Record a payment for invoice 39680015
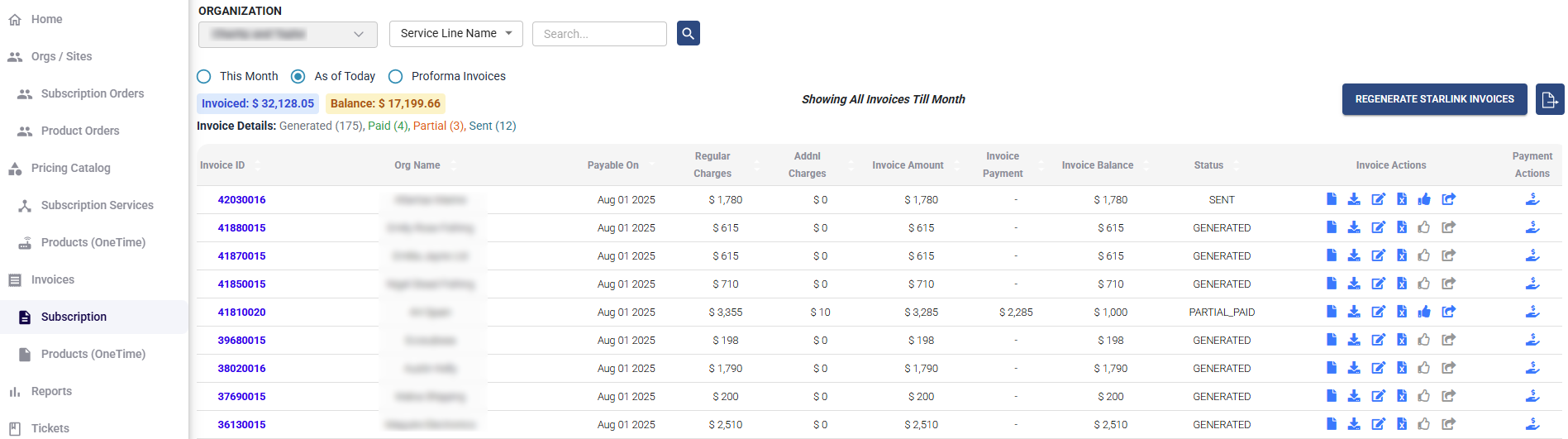Viewport: 1568px width, 439px height. [x=1532, y=340]
